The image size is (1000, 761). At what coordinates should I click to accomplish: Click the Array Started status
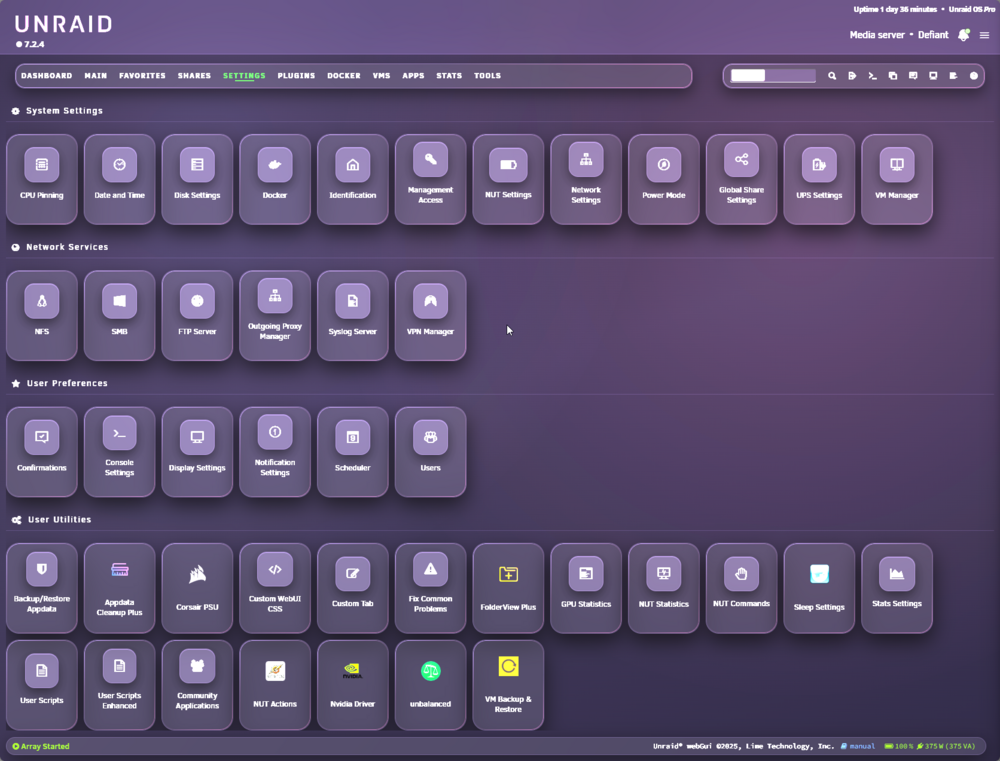(41, 746)
